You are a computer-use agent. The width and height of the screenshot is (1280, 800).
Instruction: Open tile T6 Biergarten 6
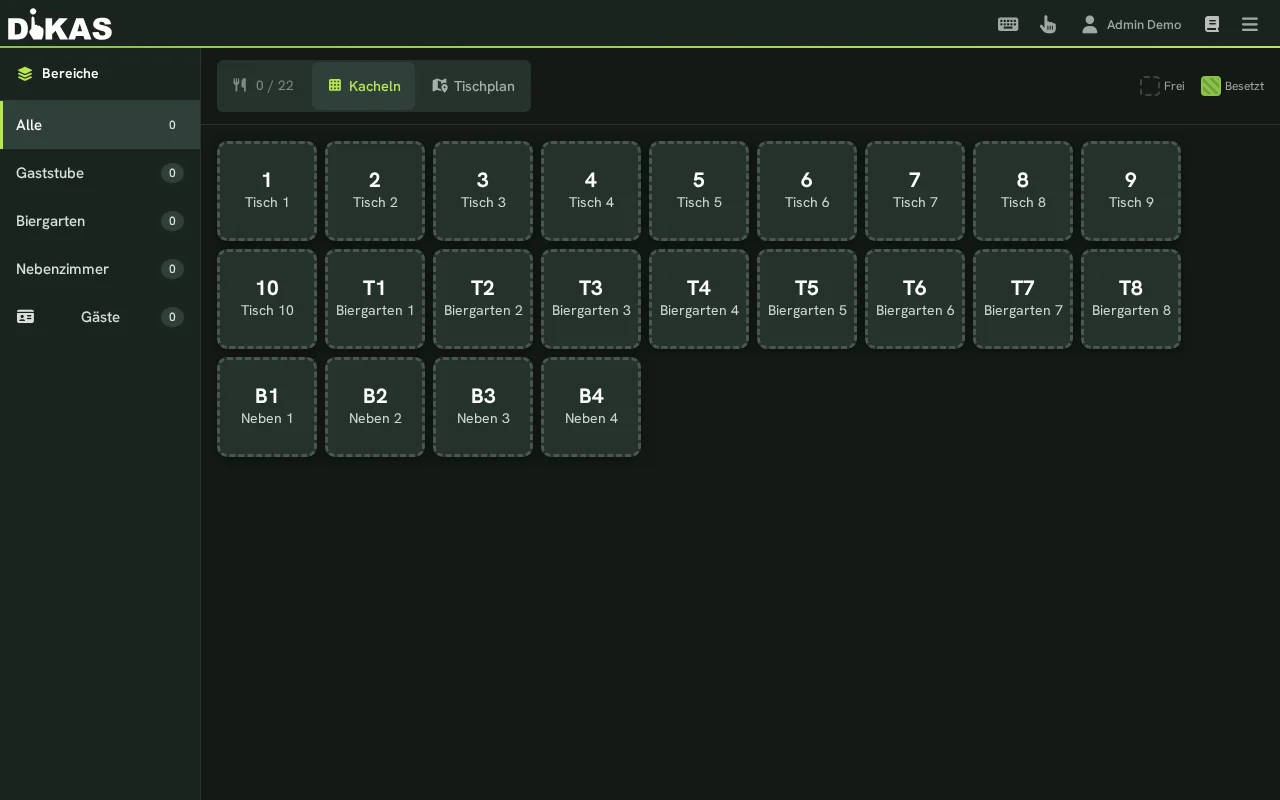click(x=915, y=299)
